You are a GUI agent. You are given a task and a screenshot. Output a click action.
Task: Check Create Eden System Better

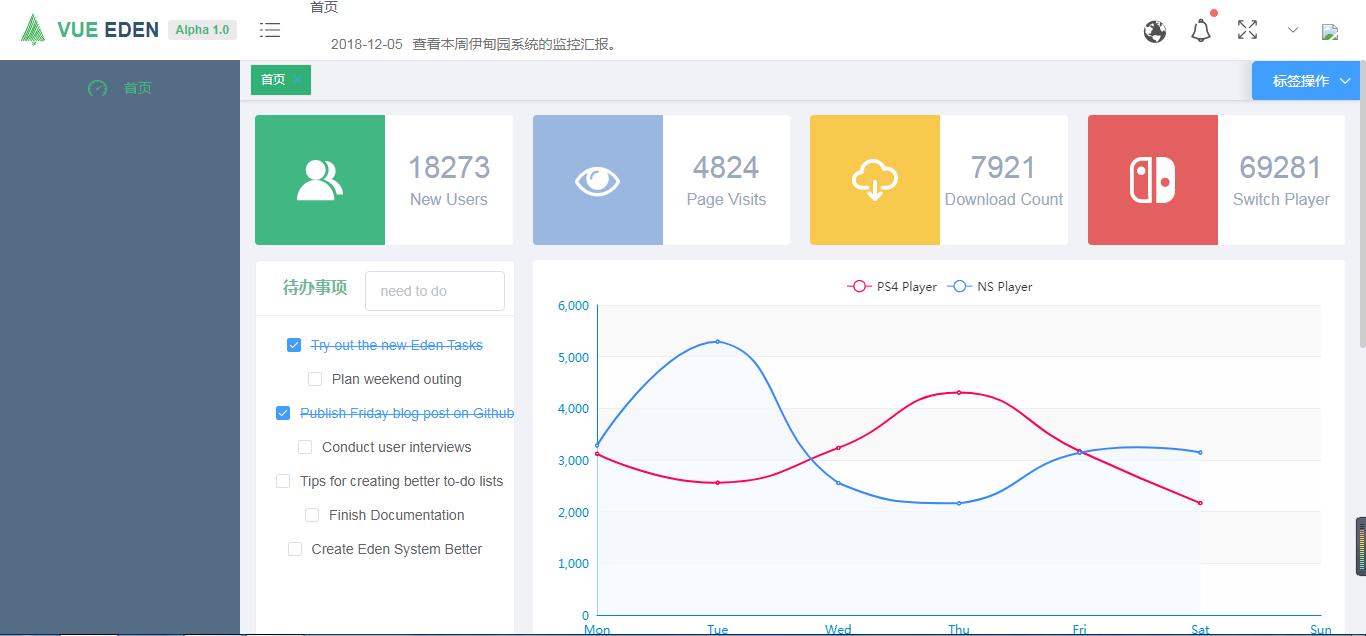[295, 549]
